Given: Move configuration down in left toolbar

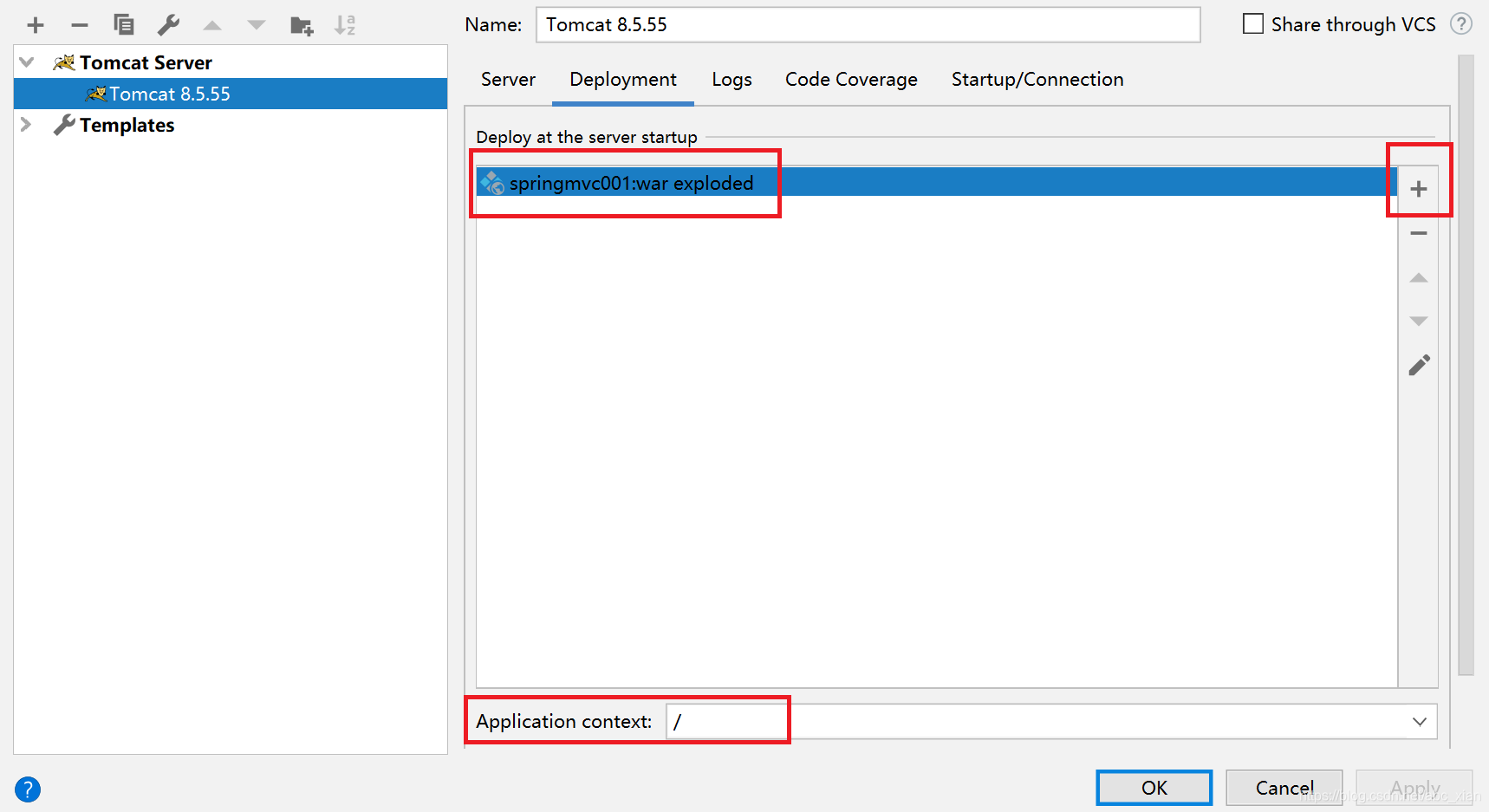Looking at the screenshot, I should (x=257, y=25).
